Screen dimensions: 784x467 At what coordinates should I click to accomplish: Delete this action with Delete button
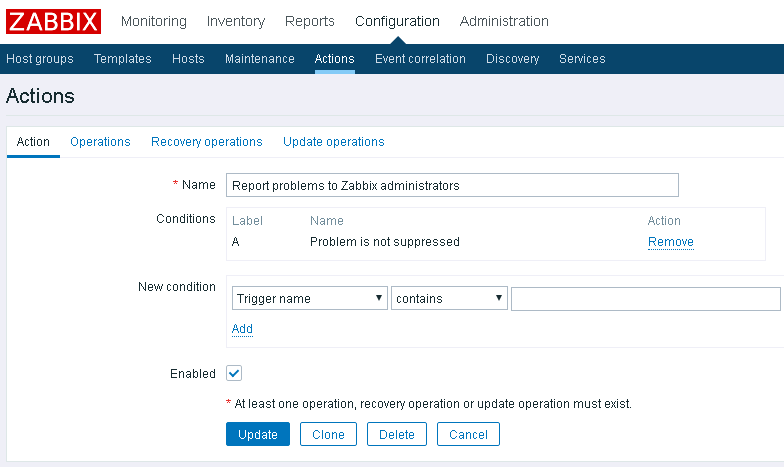tap(397, 434)
